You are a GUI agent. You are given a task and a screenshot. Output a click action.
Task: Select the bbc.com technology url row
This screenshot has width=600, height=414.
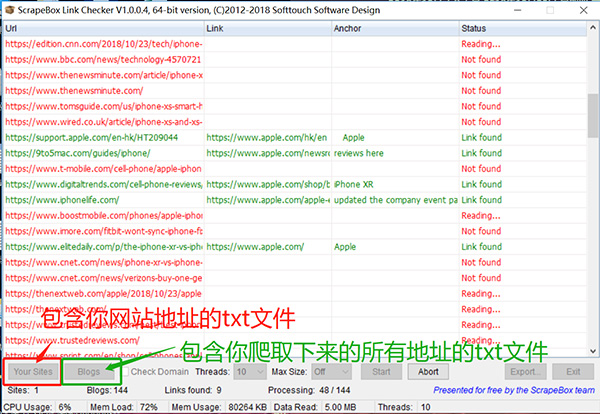coord(295,60)
